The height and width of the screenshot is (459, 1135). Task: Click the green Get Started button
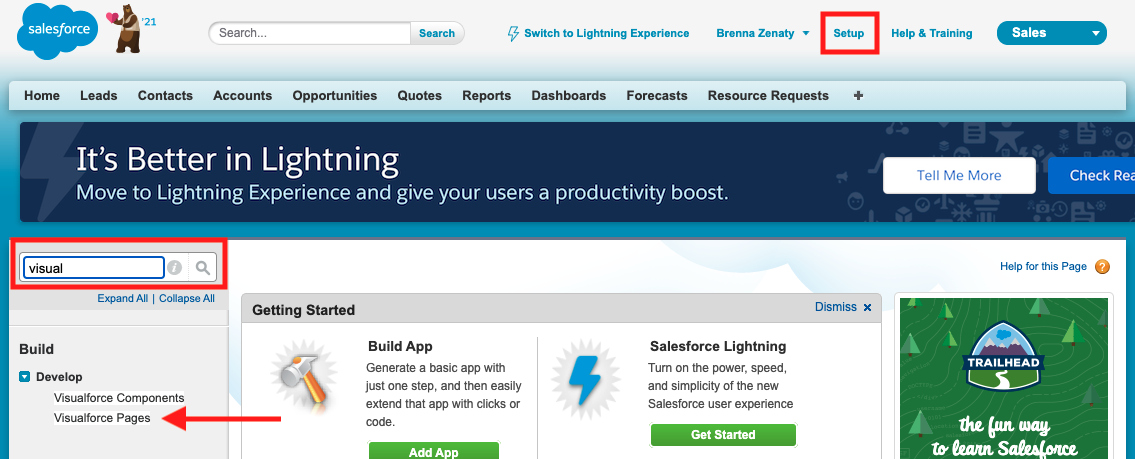click(723, 435)
